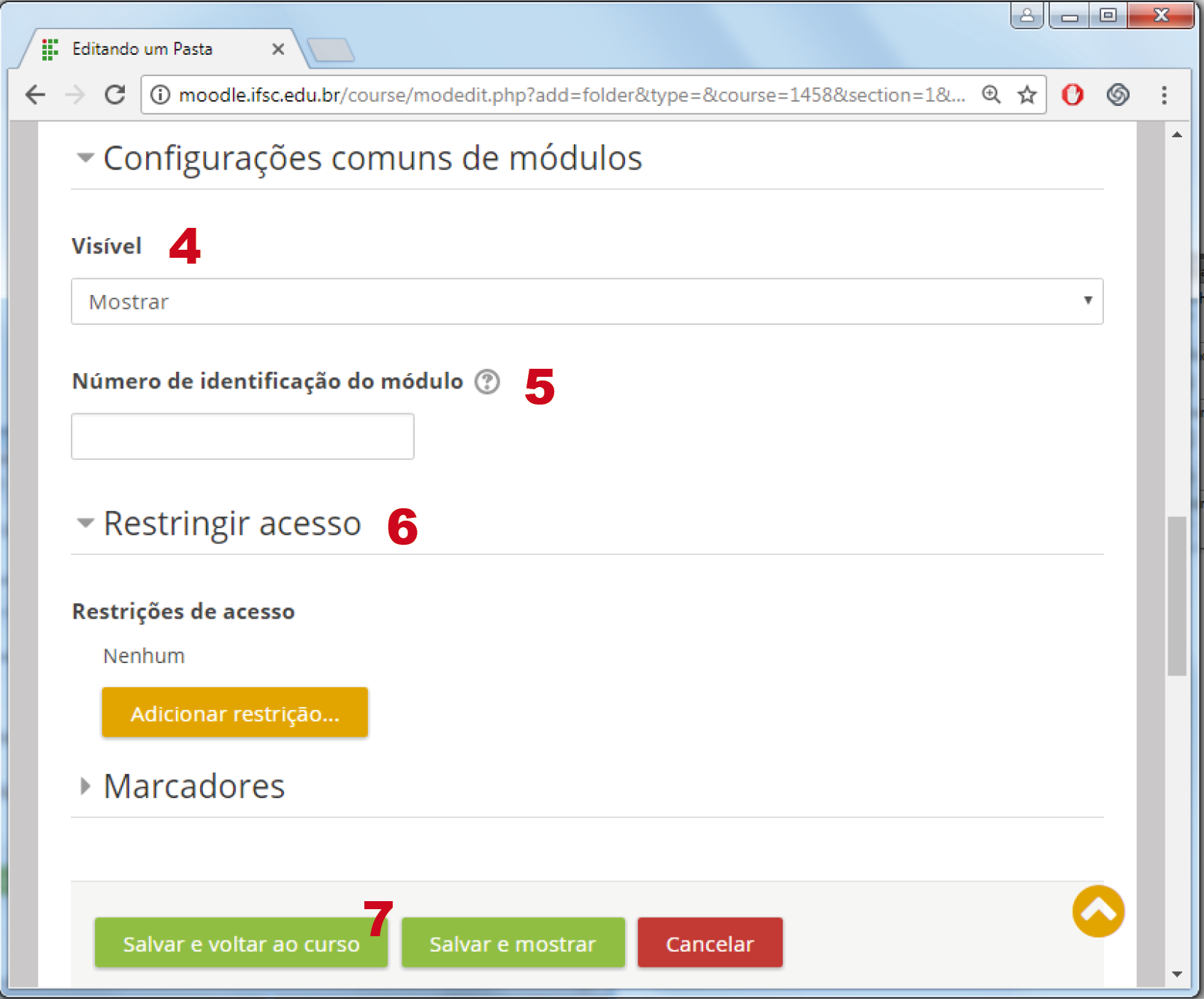
Task: Open the Visível dropdown showing Mostrar
Action: click(x=586, y=302)
